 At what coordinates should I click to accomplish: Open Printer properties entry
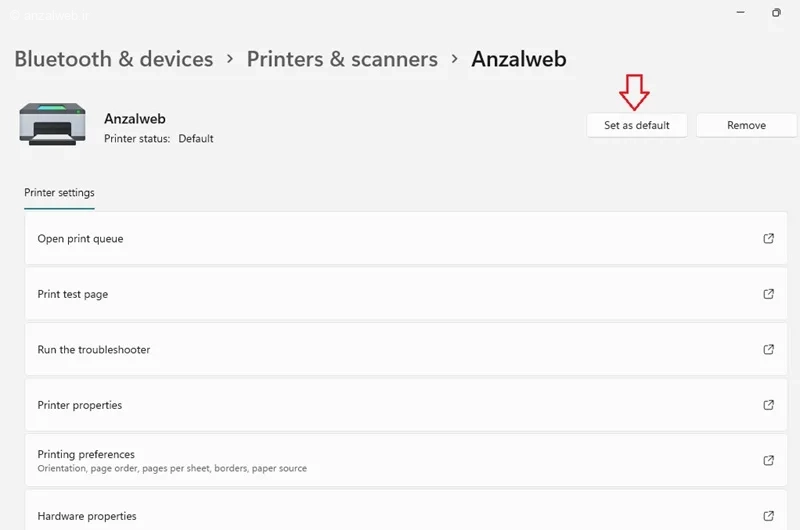coord(406,405)
